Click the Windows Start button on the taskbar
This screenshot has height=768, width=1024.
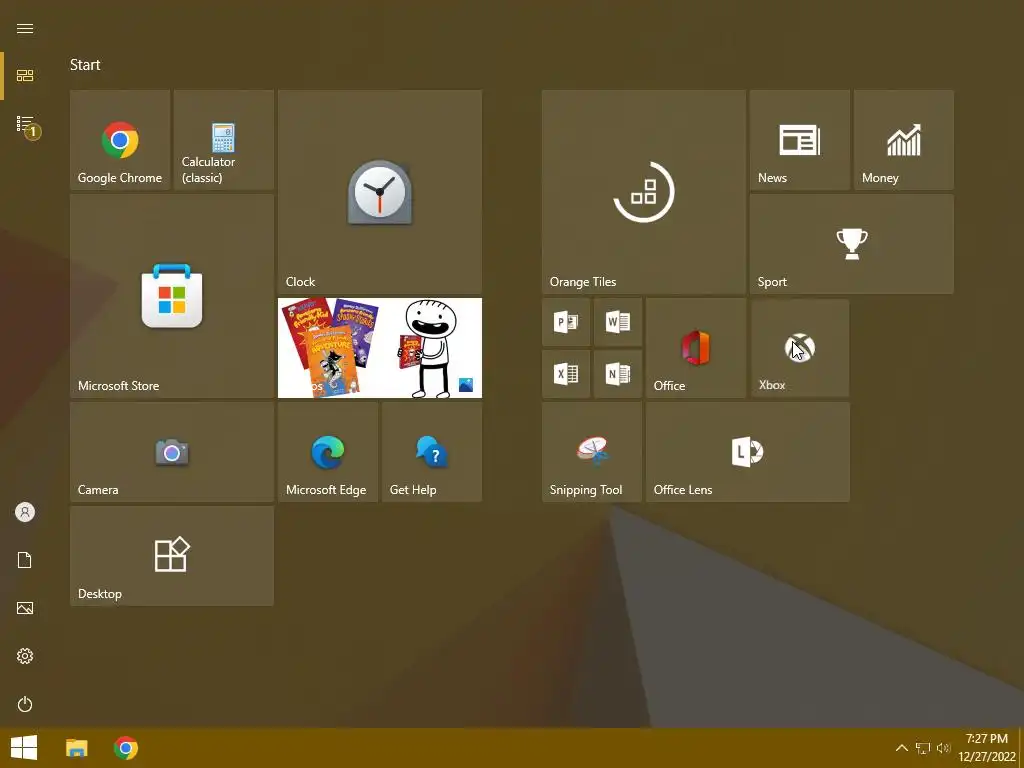pos(24,748)
